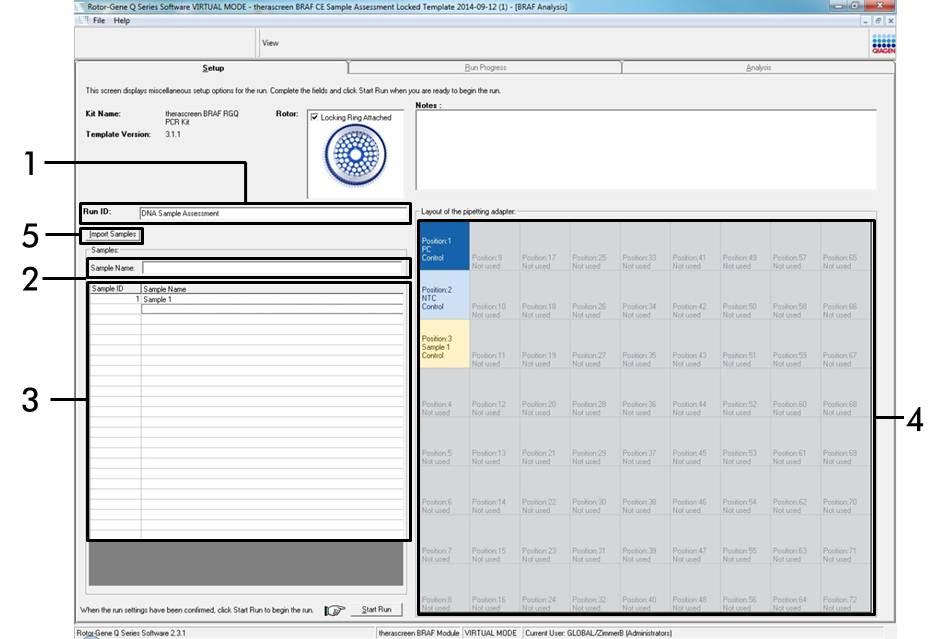Select Position 3 Sample 1 Control cell
The width and height of the screenshot is (946, 639).
click(x=445, y=343)
